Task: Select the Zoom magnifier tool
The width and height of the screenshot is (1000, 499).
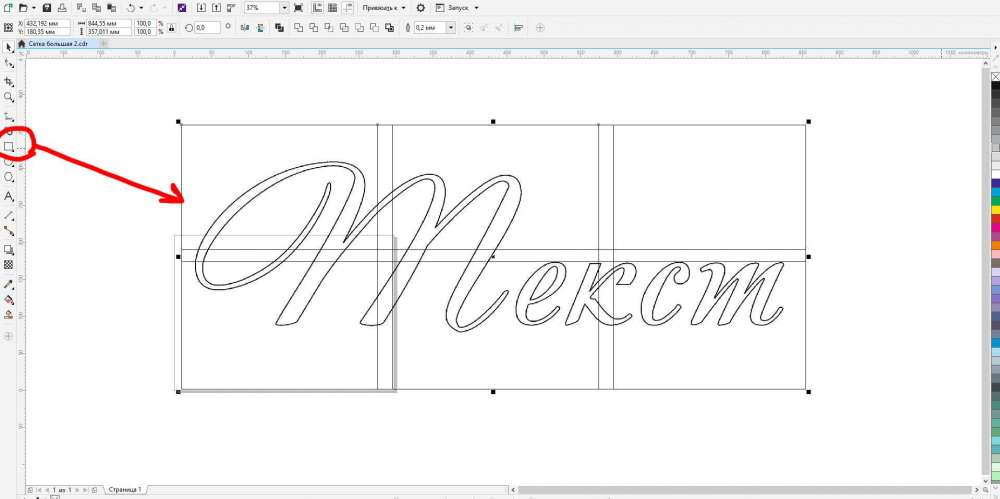Action: (x=9, y=97)
